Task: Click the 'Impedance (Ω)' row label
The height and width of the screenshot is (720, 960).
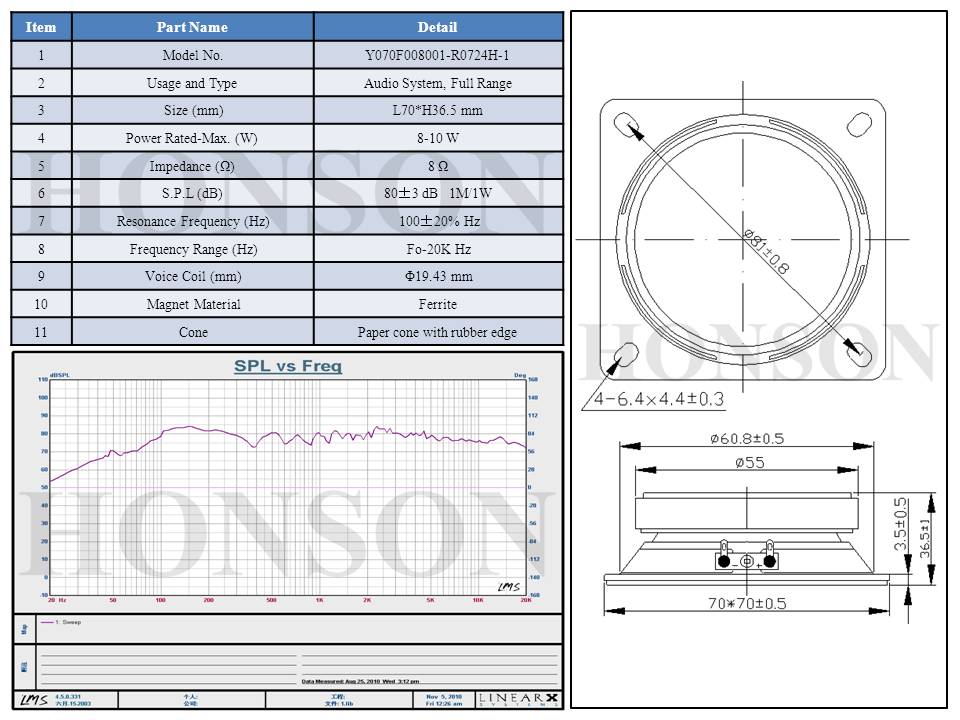Action: click(x=192, y=166)
